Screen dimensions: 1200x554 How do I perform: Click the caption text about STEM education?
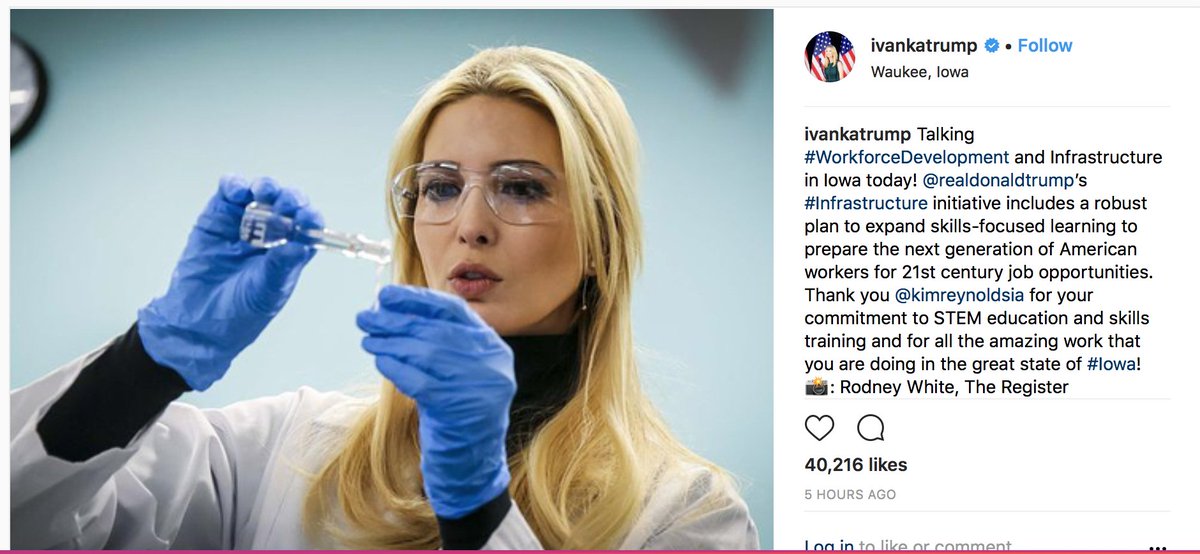point(978,318)
